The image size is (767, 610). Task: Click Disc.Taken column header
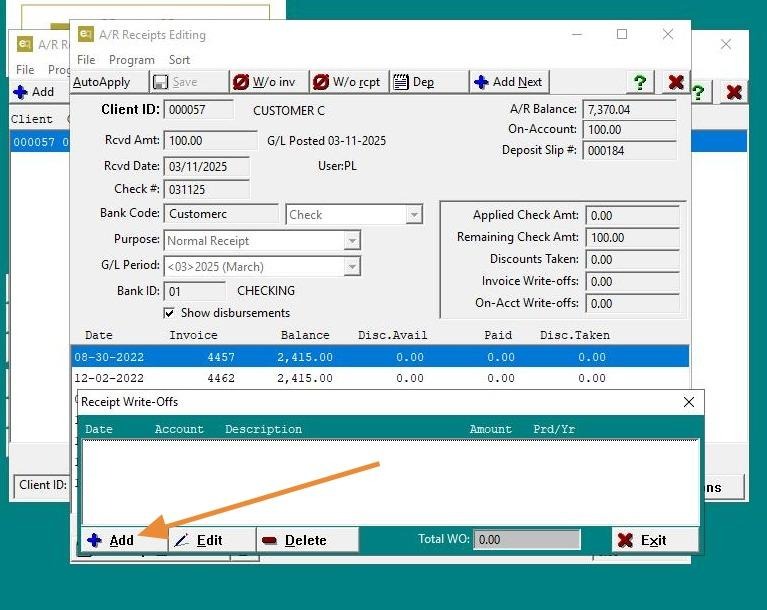coord(575,335)
